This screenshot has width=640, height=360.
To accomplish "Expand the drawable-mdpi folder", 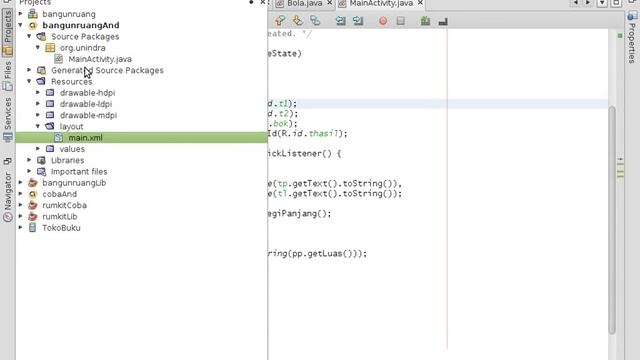I will (x=38, y=115).
